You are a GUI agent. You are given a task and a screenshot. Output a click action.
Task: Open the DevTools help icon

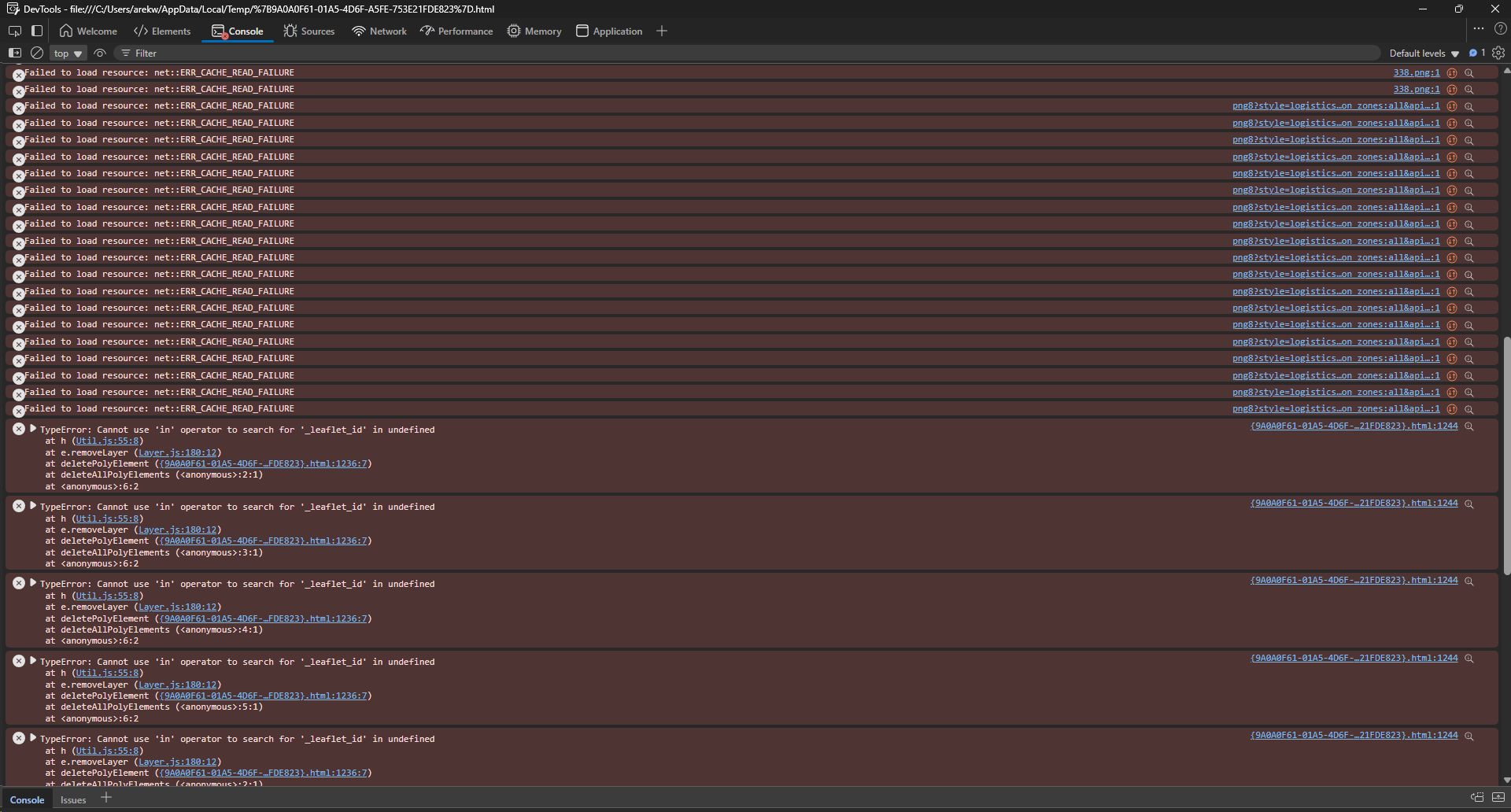tap(1500, 29)
